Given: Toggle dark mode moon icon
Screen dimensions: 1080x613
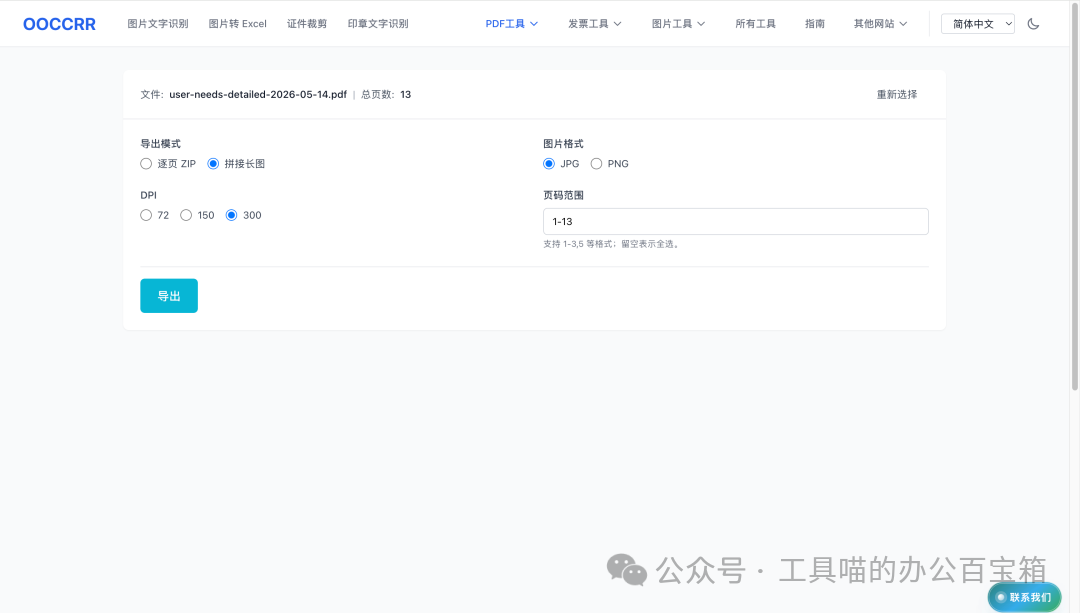Looking at the screenshot, I should (1033, 24).
